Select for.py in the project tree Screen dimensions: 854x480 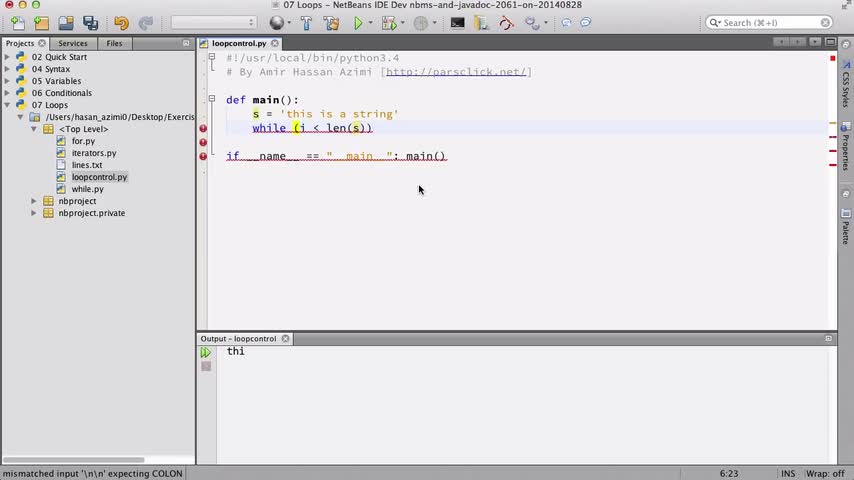click(x=83, y=141)
